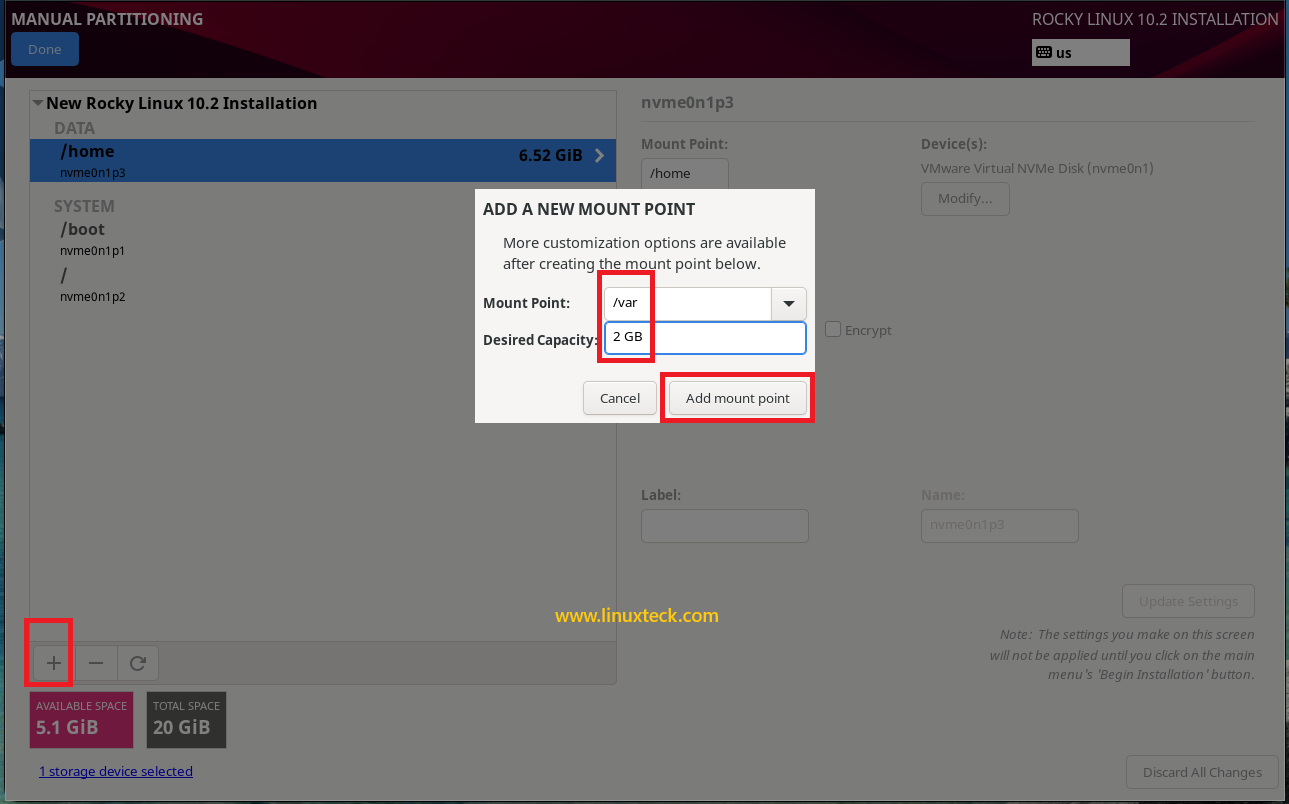Screen dimensions: 1289x804
Task: Open the us keyboard layout indicator
Action: pos(1080,52)
